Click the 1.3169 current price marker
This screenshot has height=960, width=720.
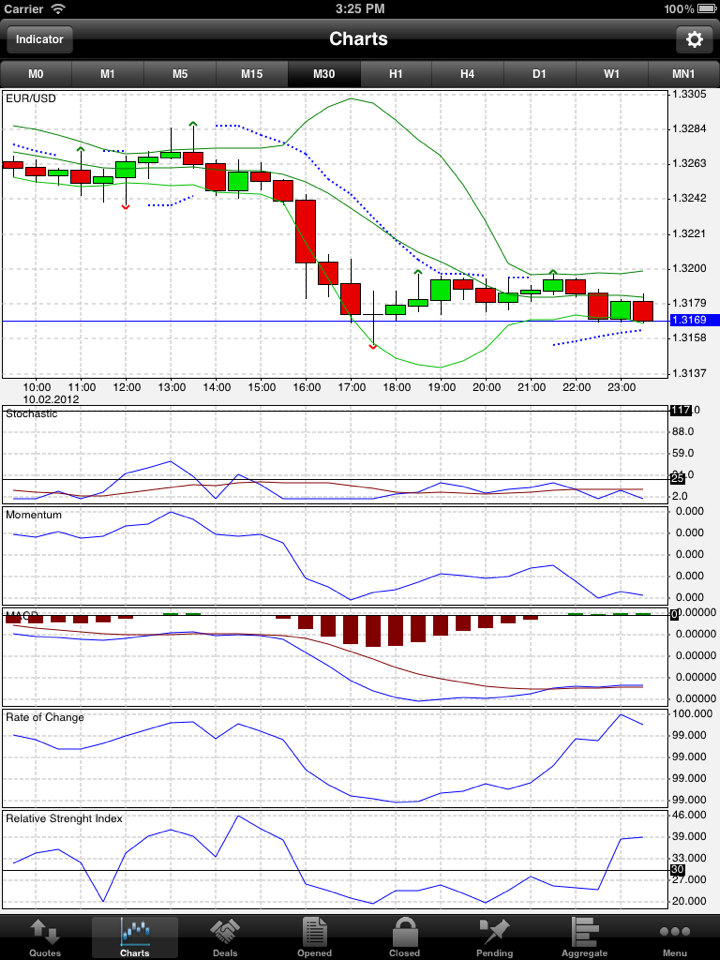click(x=689, y=320)
